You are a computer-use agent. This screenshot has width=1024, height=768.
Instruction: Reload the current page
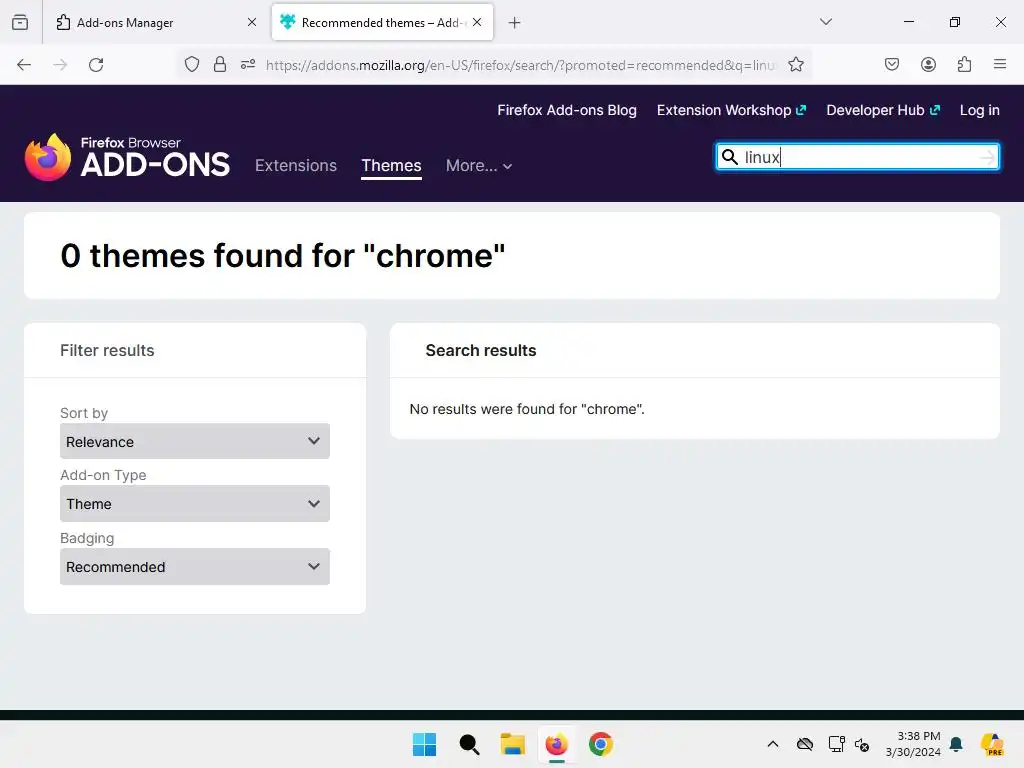(x=96, y=65)
